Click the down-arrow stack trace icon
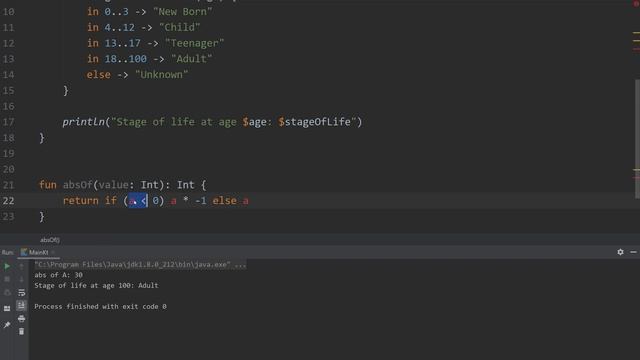Screen dimensions: 640x360 tap(21, 279)
